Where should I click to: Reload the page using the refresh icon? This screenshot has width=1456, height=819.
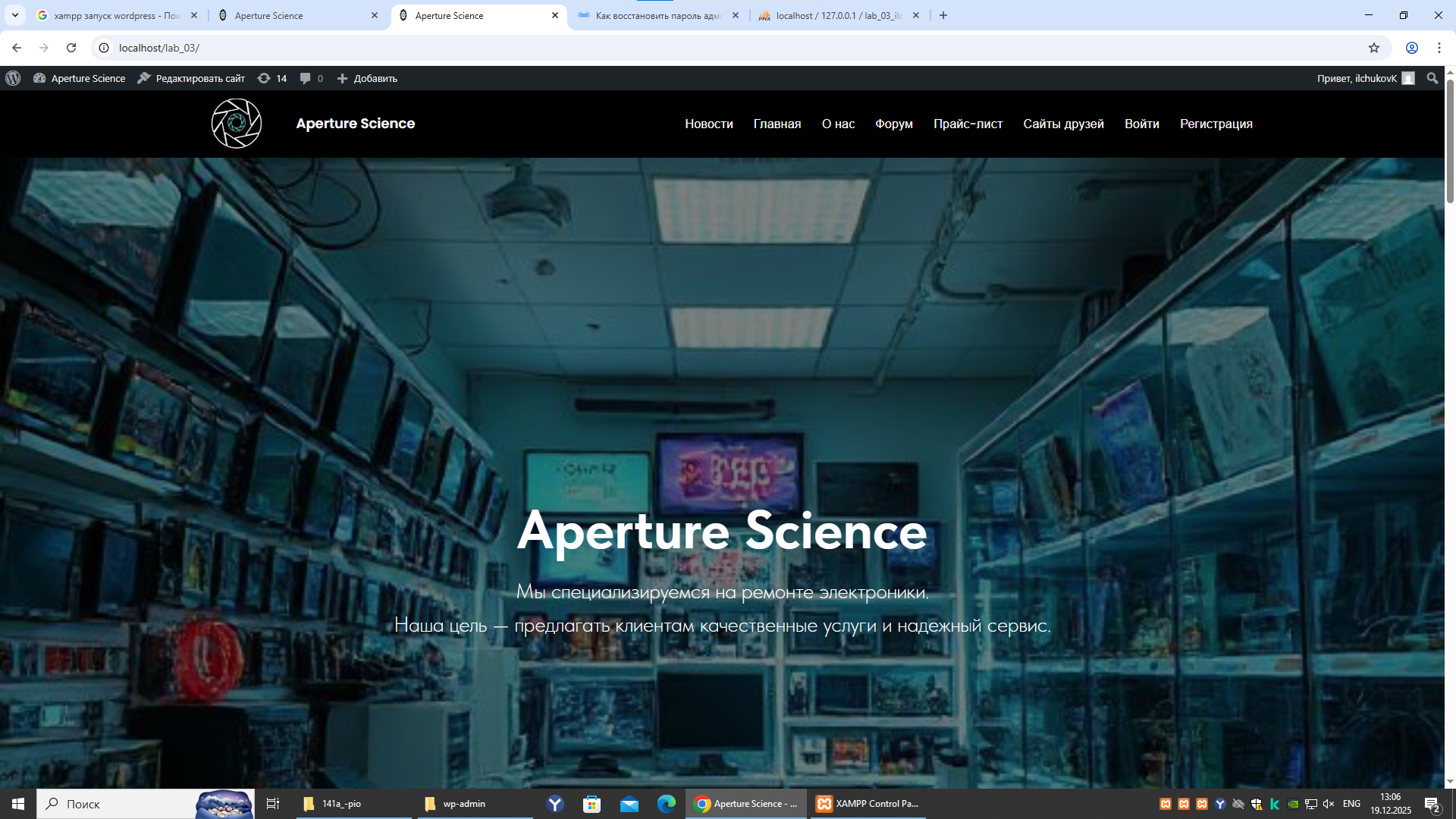point(71,48)
